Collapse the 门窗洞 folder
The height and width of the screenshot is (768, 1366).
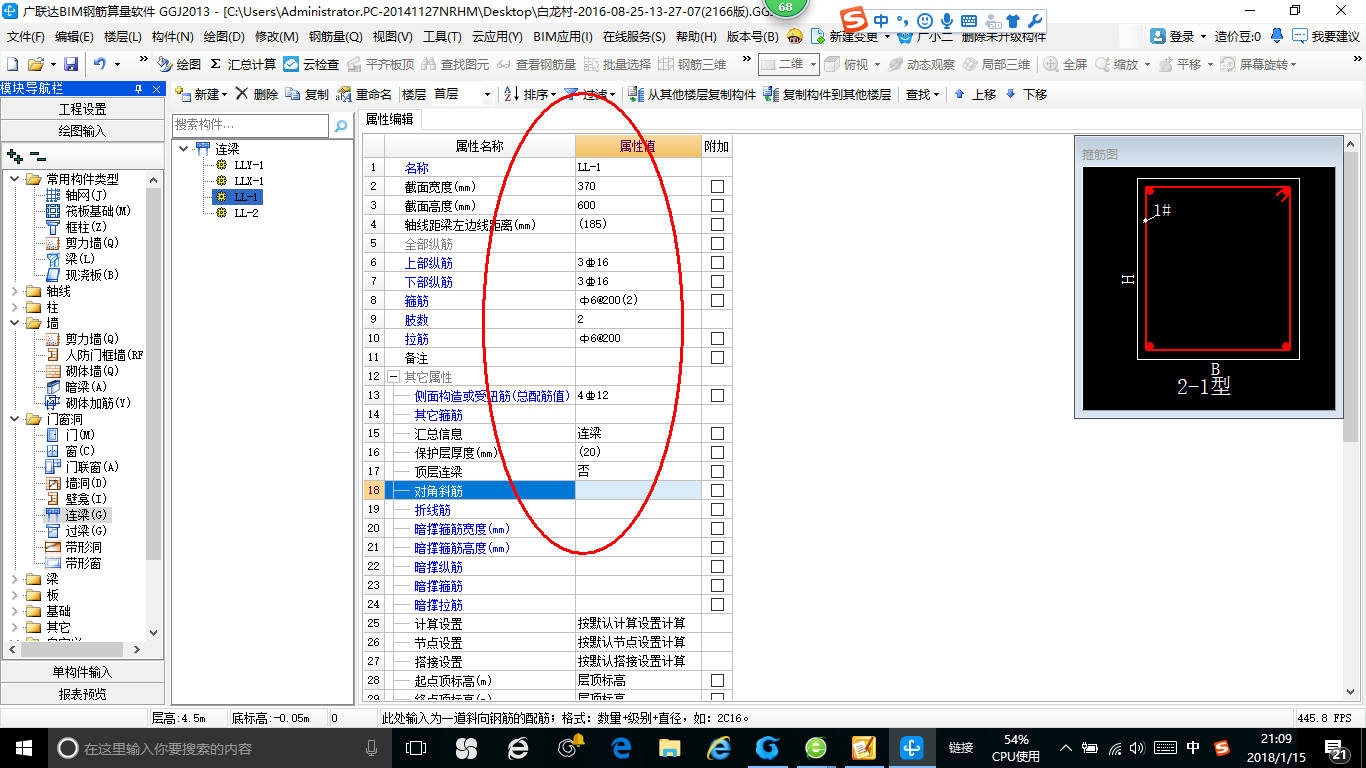15,419
